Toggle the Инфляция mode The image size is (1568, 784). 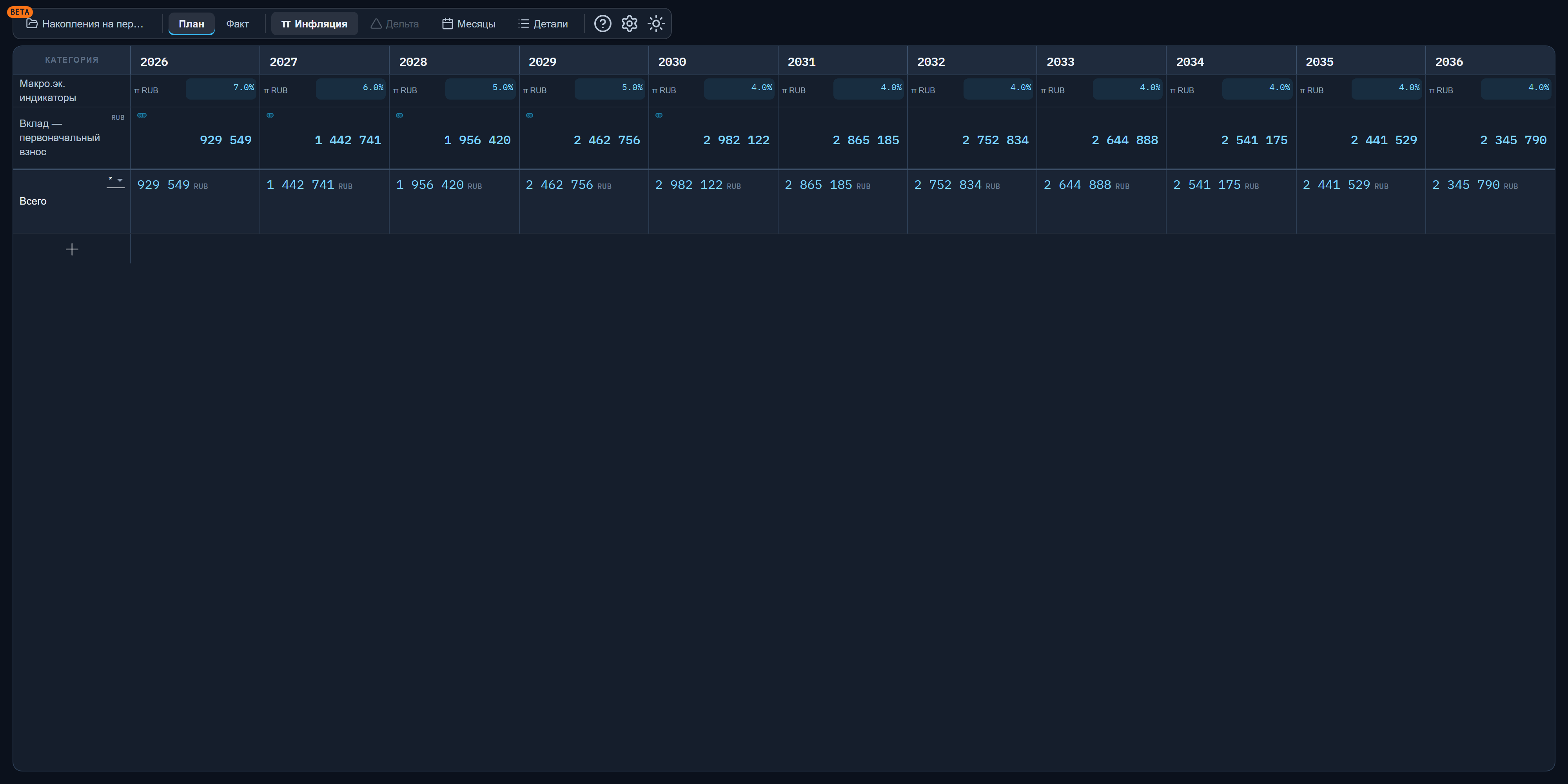tap(314, 24)
